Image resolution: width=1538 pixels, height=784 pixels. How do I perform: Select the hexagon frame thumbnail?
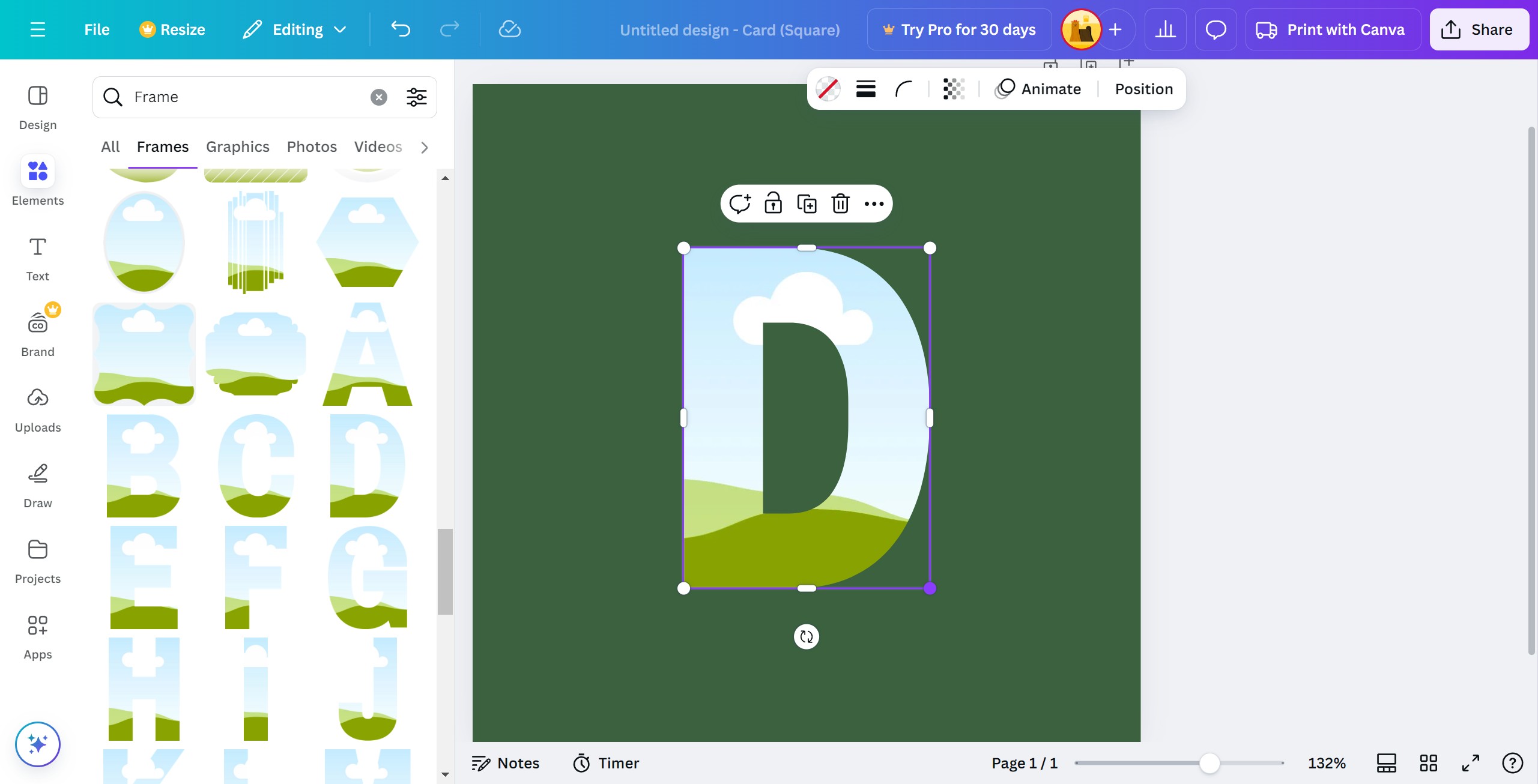point(368,242)
